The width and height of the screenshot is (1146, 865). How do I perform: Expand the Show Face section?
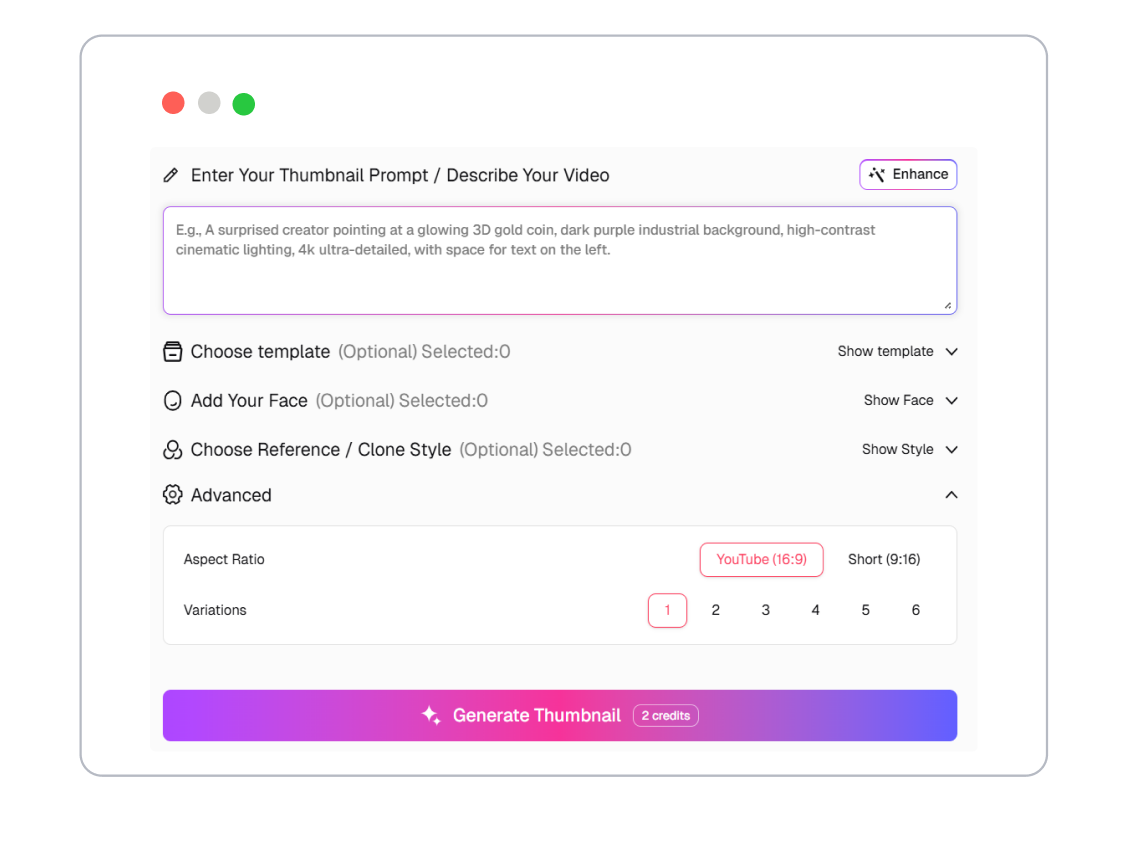911,400
